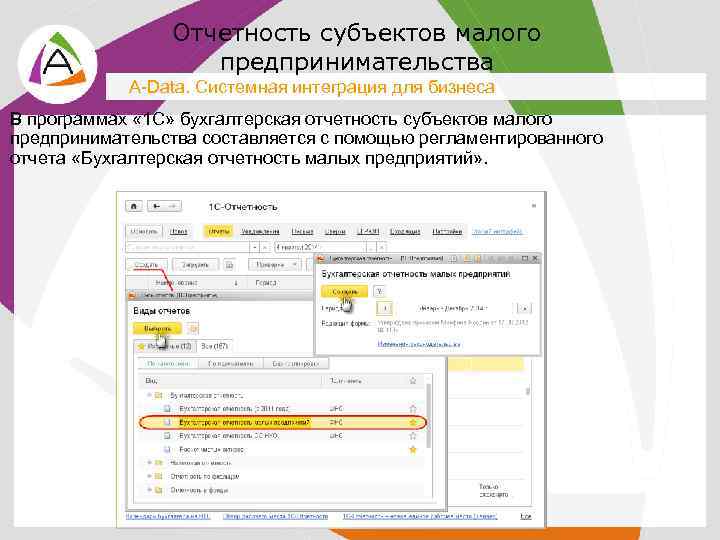
Task: Clear the period field with x button
Action: (x=382, y=248)
